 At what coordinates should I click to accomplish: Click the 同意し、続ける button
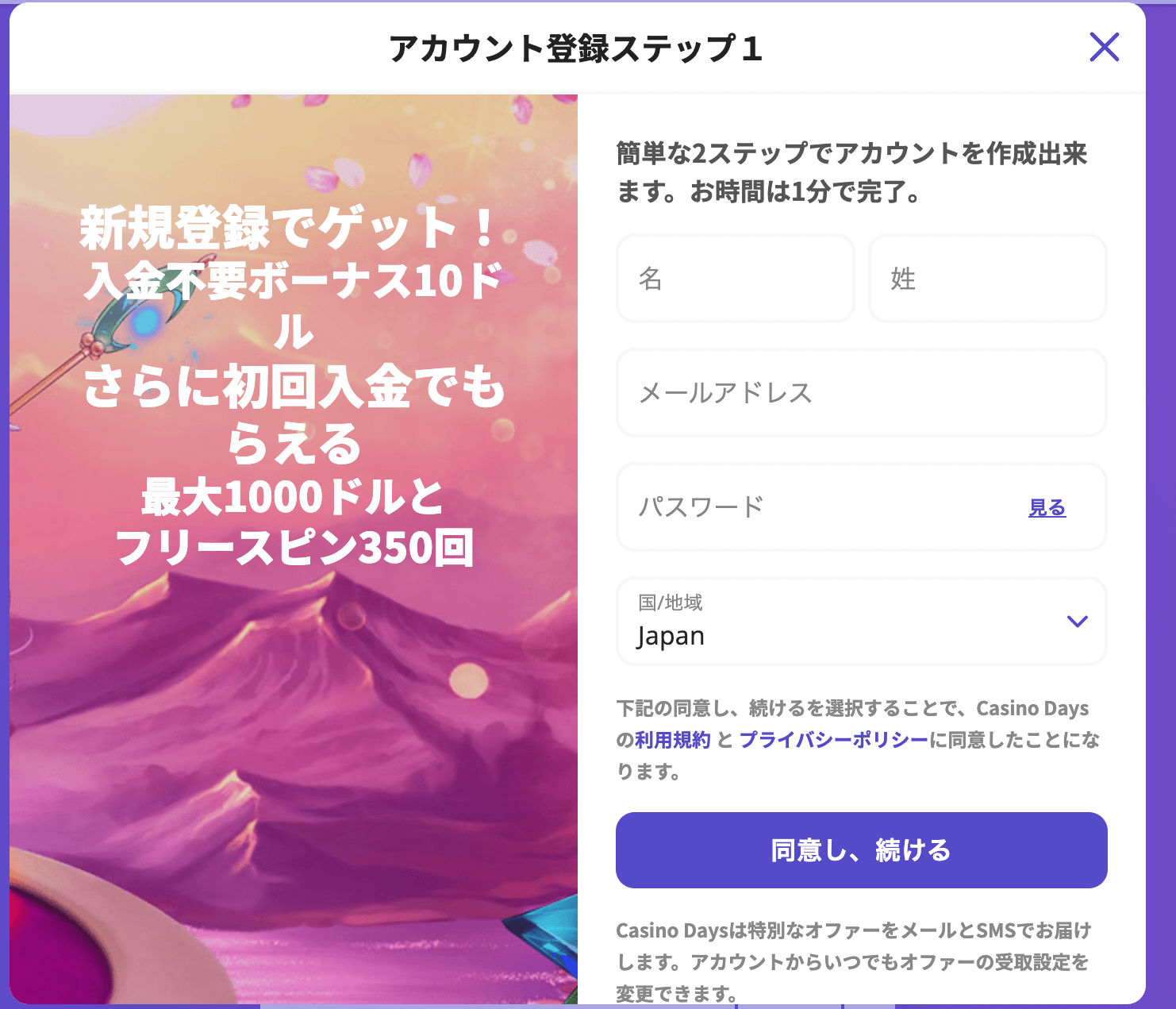(861, 850)
